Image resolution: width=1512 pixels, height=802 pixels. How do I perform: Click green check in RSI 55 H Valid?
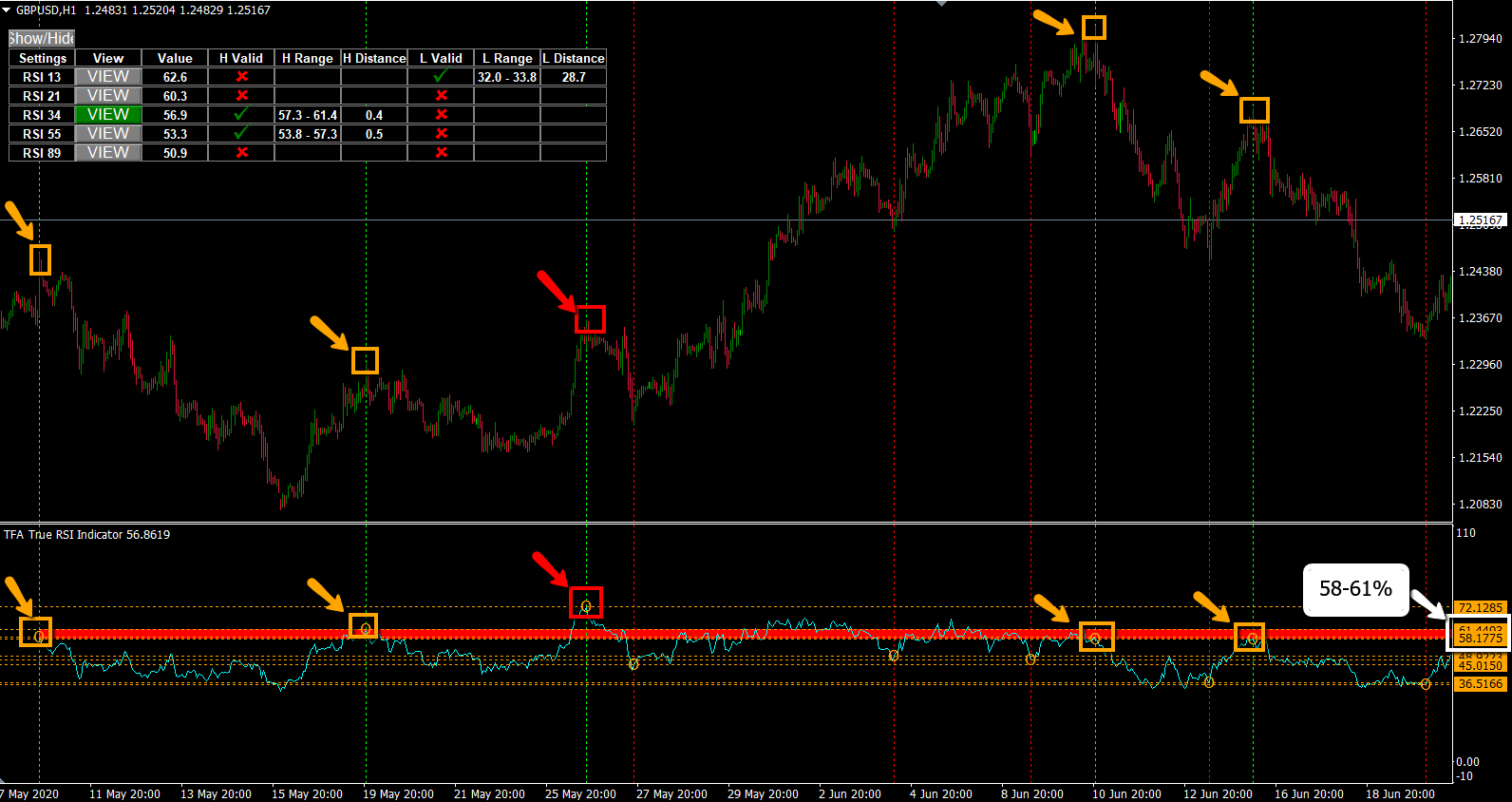(x=241, y=132)
